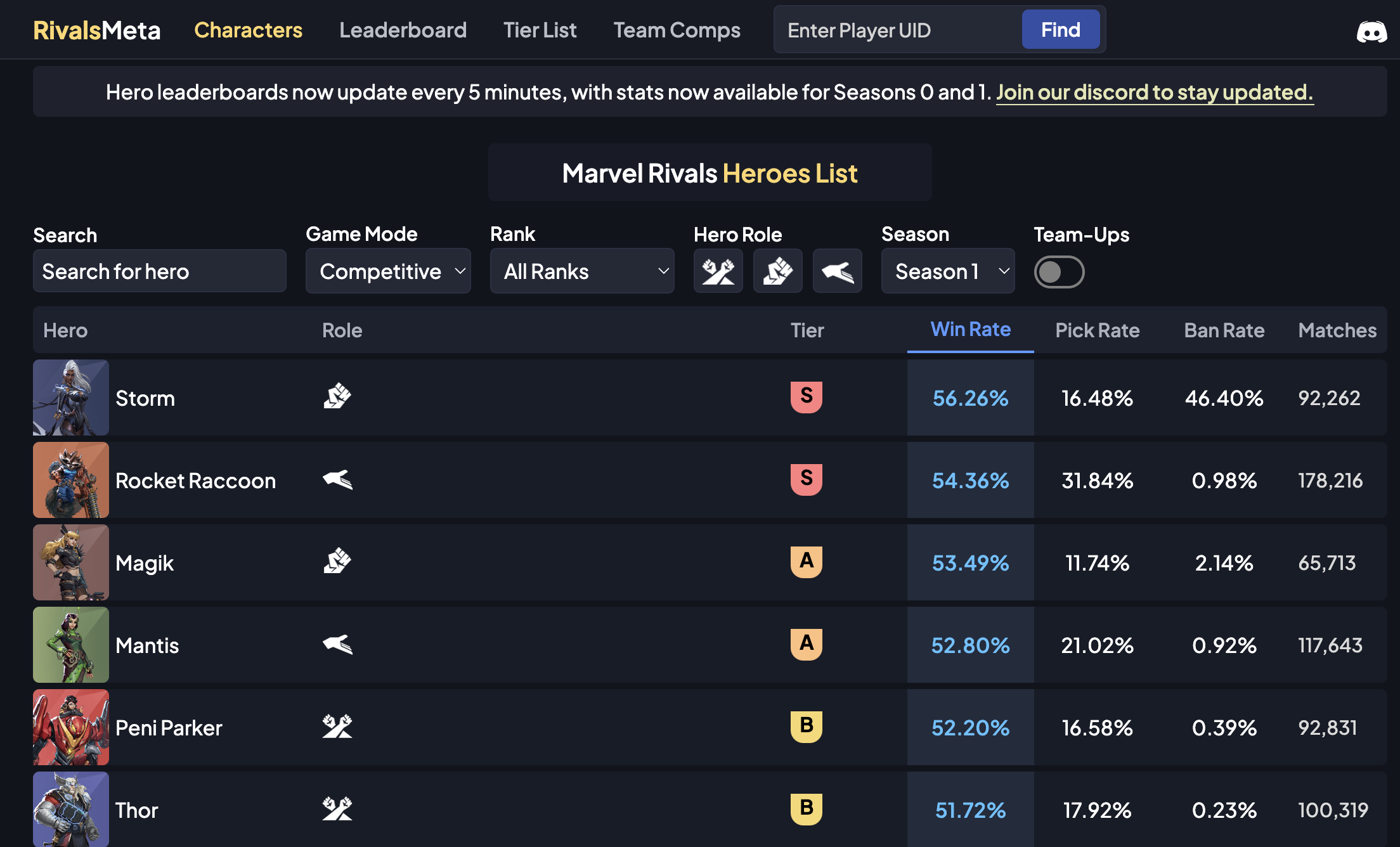
Task: Sort heroes by Pick Rate column
Action: [1097, 330]
